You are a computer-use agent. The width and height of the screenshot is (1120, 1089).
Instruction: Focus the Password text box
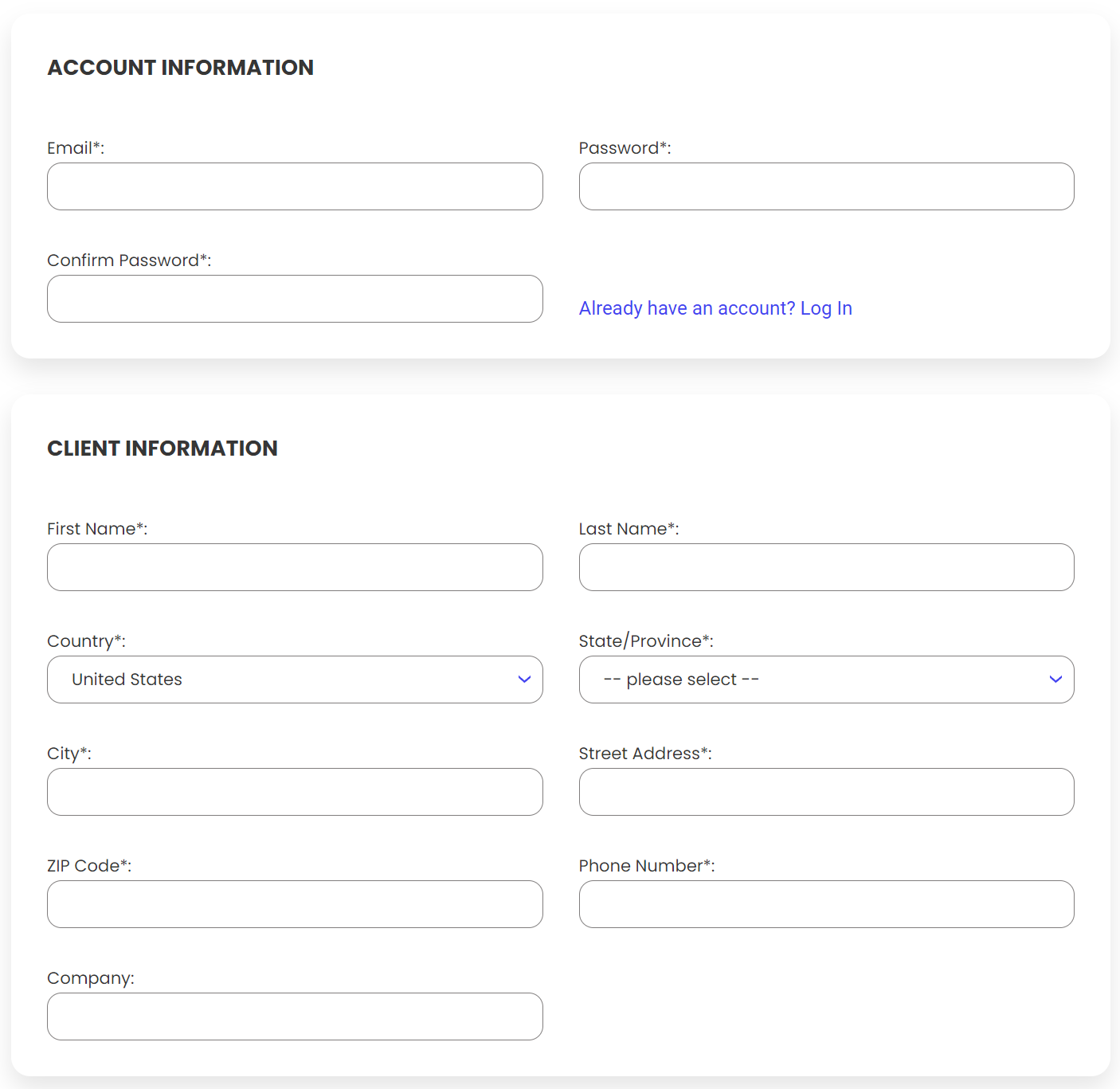point(826,186)
